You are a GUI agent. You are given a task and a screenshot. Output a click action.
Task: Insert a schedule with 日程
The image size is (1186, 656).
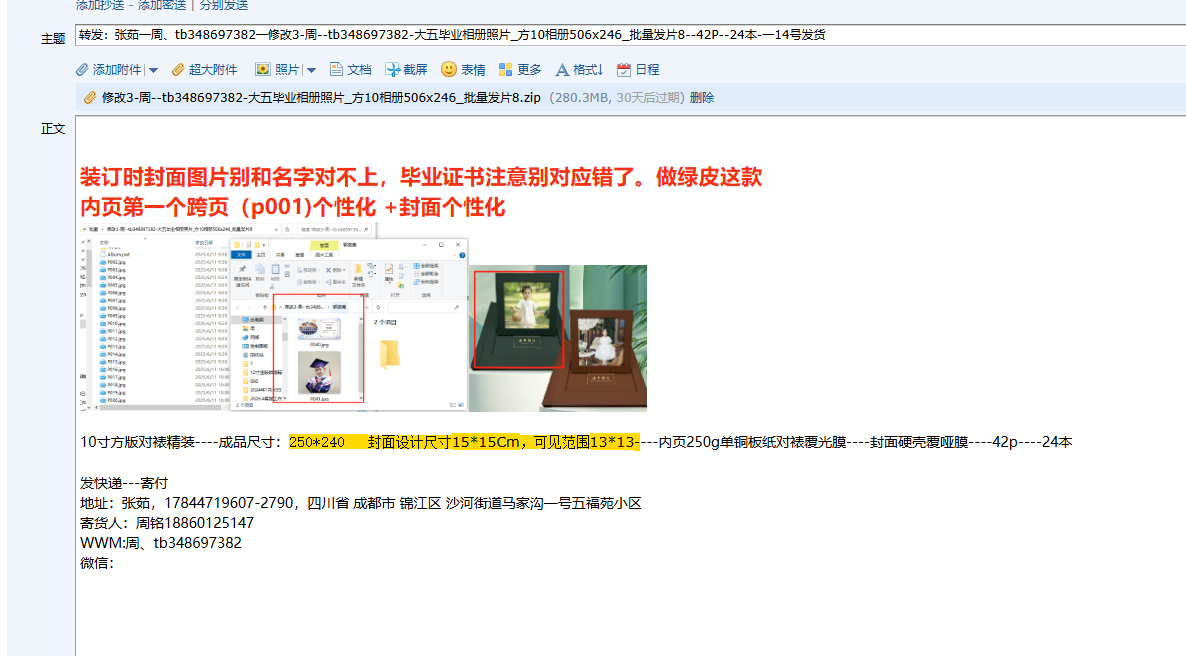638,70
